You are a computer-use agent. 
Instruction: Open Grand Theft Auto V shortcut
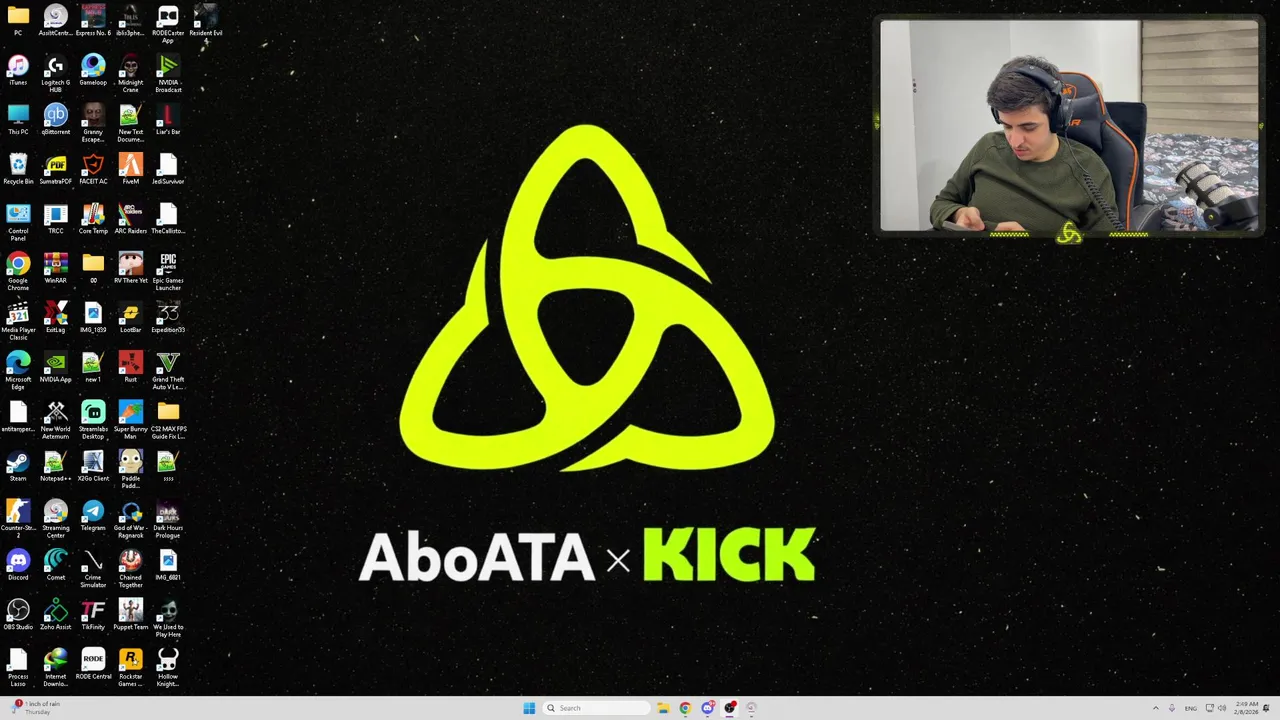168,370
